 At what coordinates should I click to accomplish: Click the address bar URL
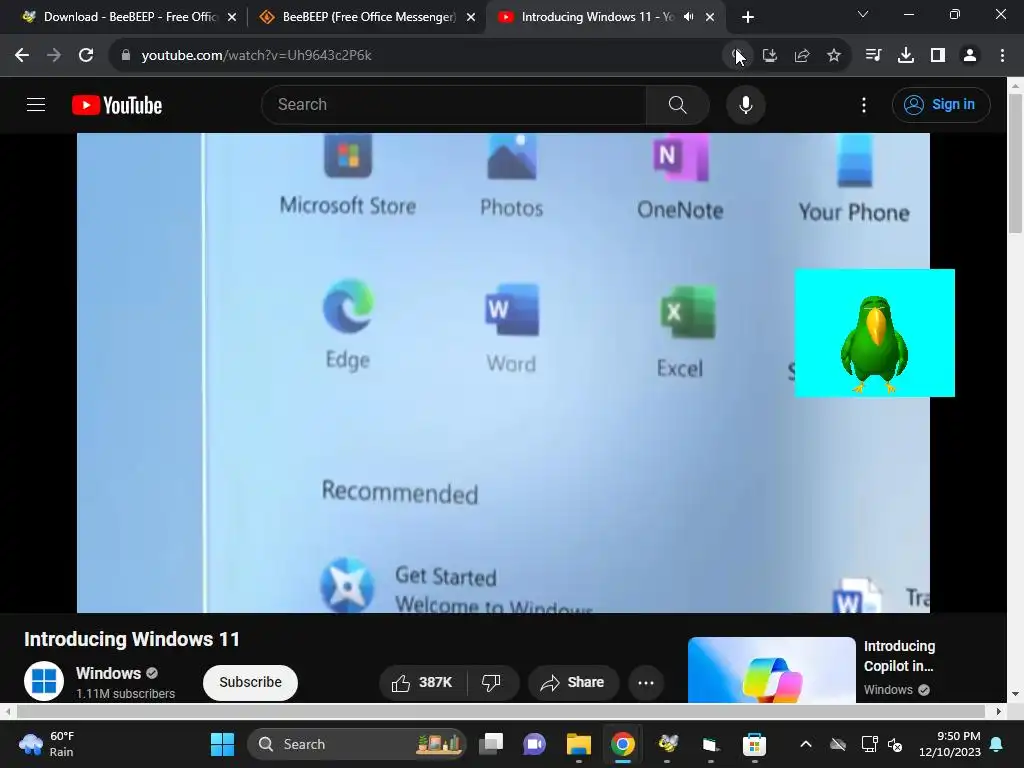point(256,55)
